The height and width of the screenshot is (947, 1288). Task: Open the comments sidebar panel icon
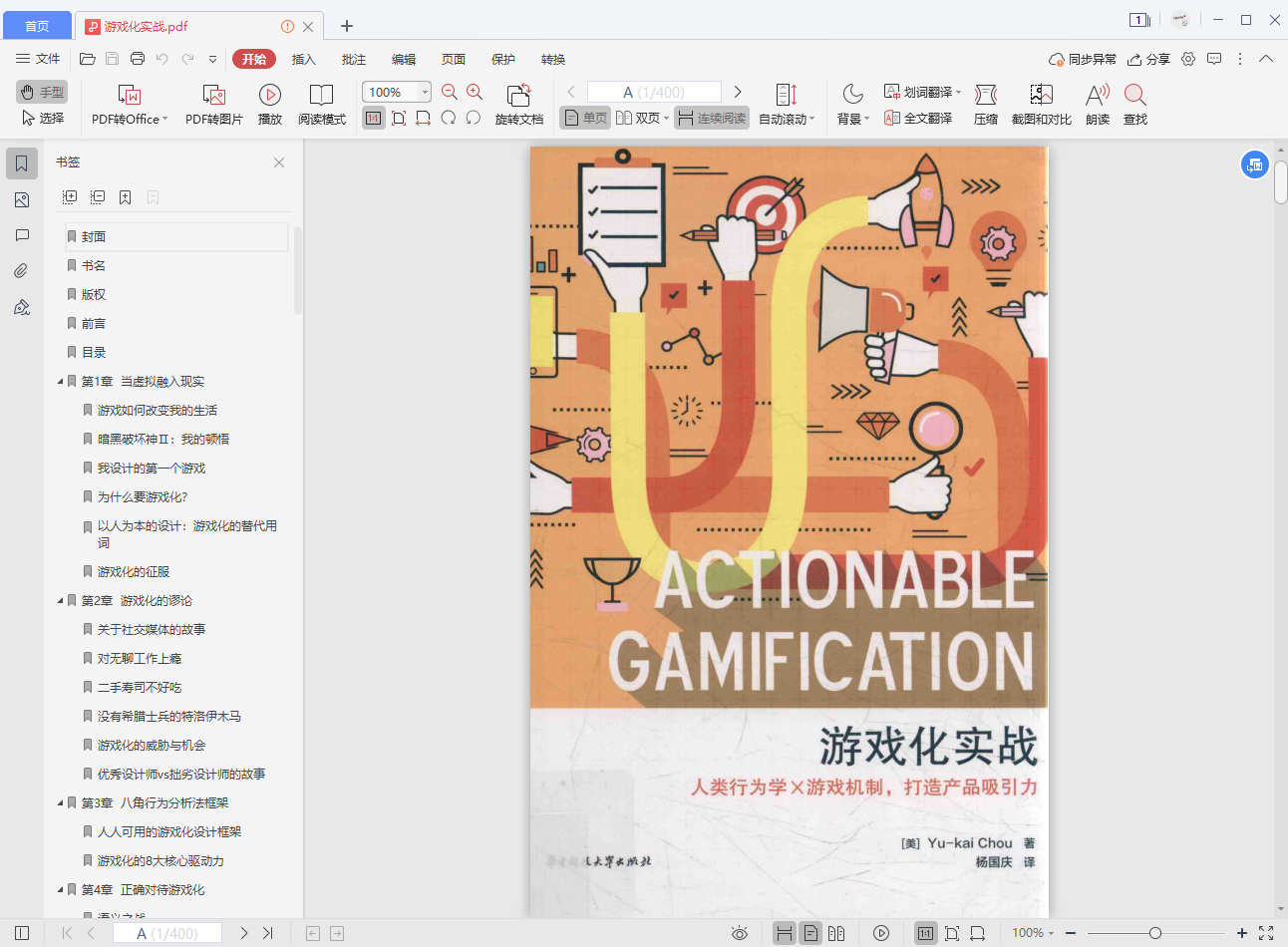(x=22, y=235)
